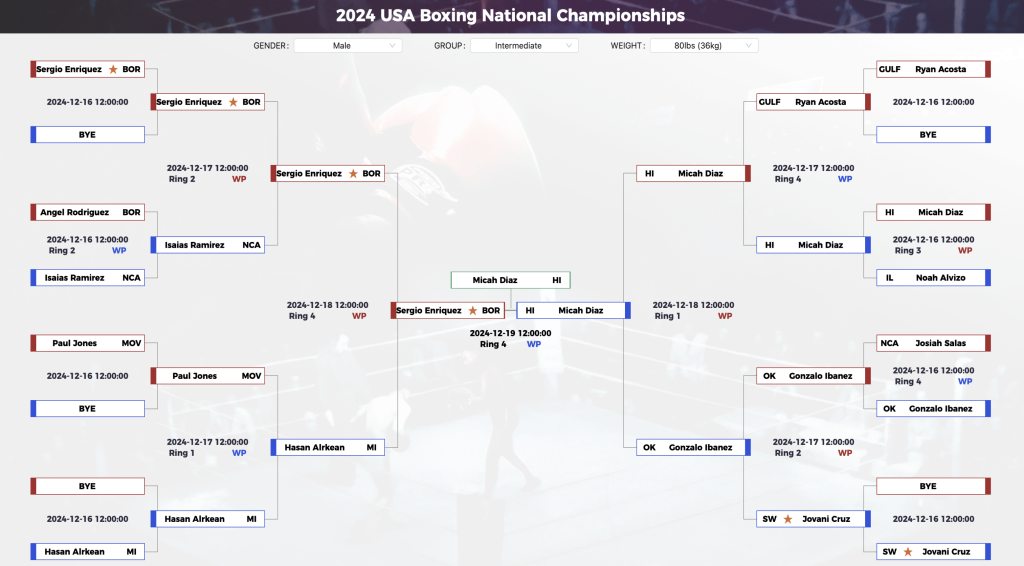1024x566 pixels.
Task: Click the blue WP result under 2024-12-19 final
Action: pyautogui.click(x=534, y=344)
